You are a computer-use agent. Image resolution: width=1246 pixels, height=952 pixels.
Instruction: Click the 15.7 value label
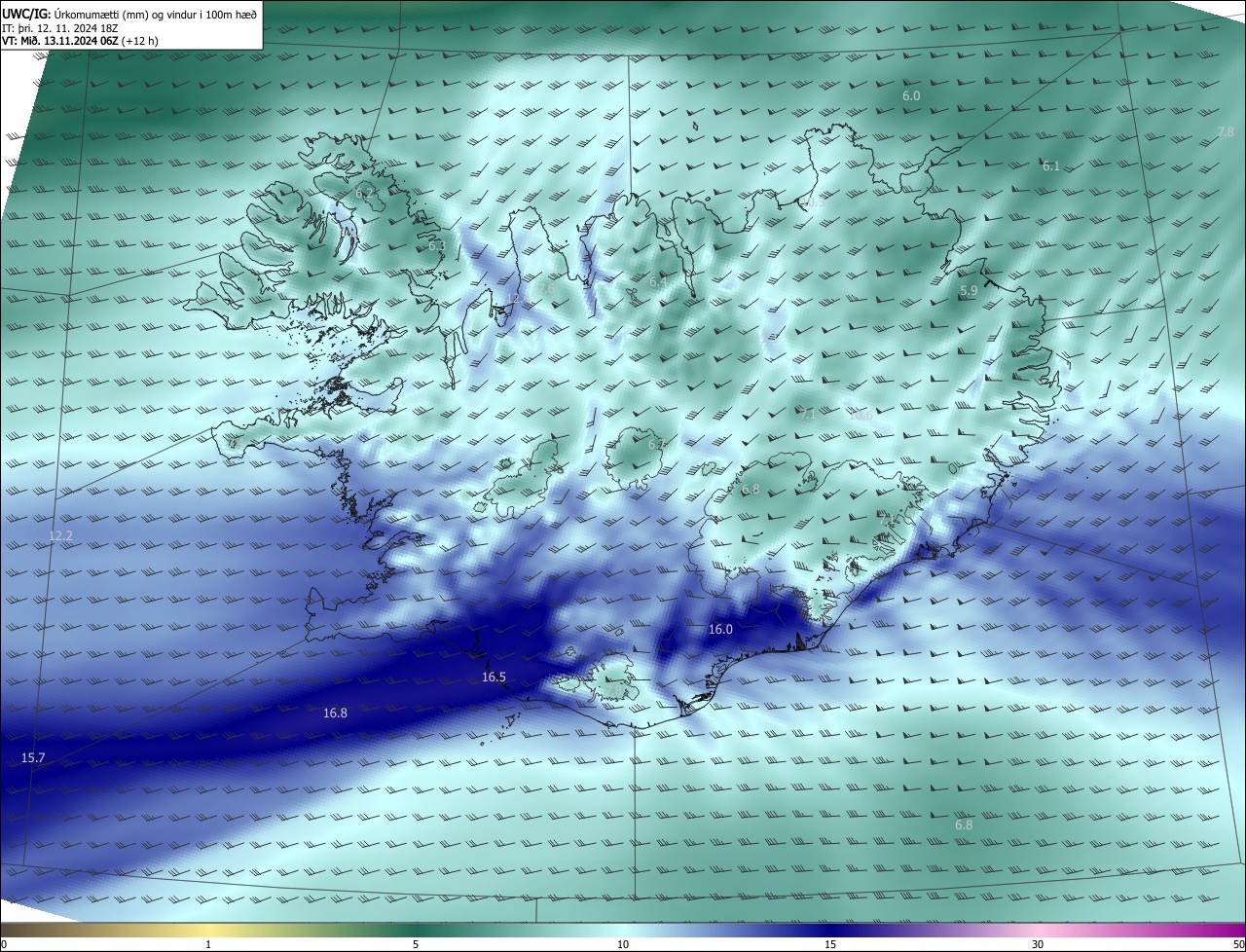pyautogui.click(x=33, y=757)
